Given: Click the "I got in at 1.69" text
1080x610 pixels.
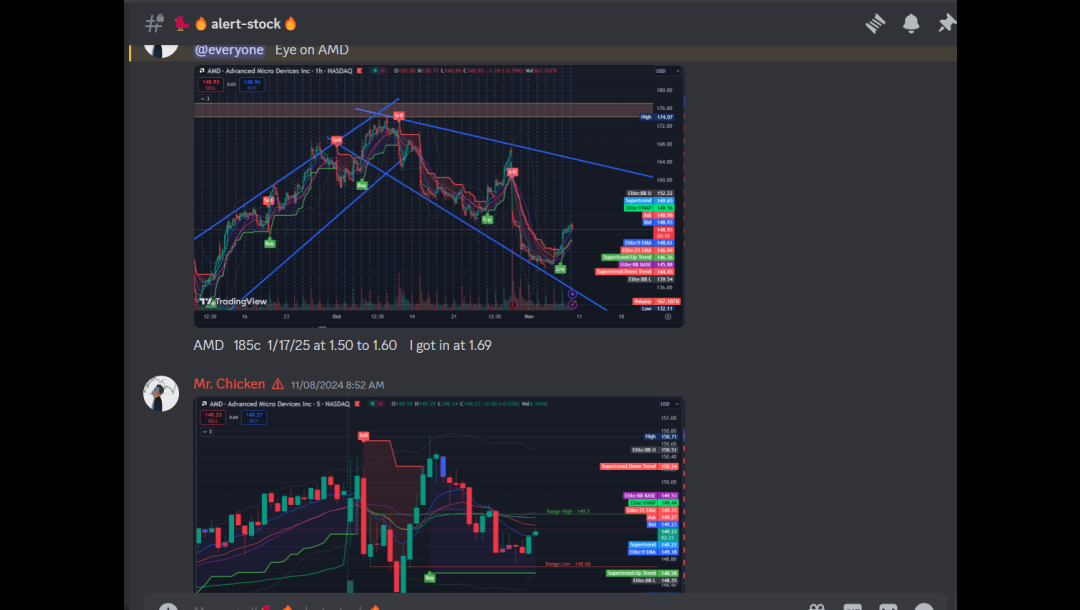Looking at the screenshot, I should pyautogui.click(x=450, y=346).
